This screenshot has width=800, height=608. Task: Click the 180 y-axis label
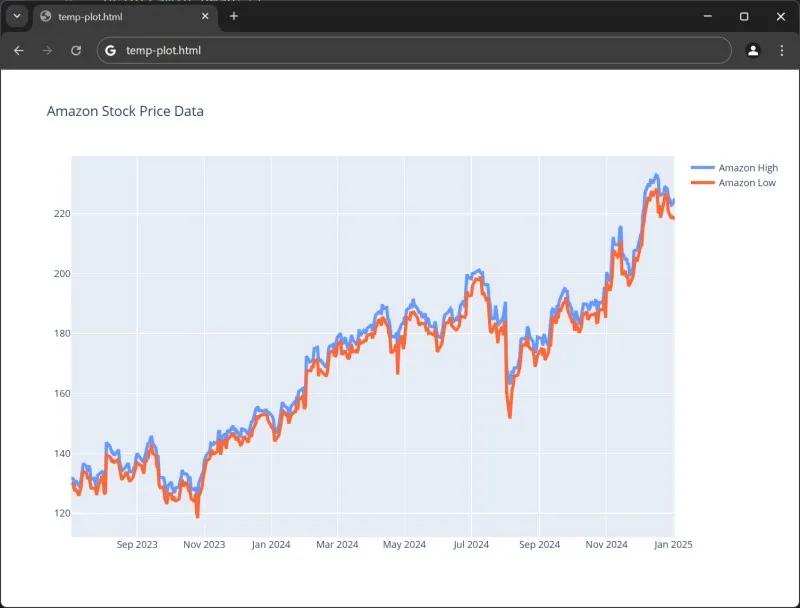pyautogui.click(x=62, y=334)
